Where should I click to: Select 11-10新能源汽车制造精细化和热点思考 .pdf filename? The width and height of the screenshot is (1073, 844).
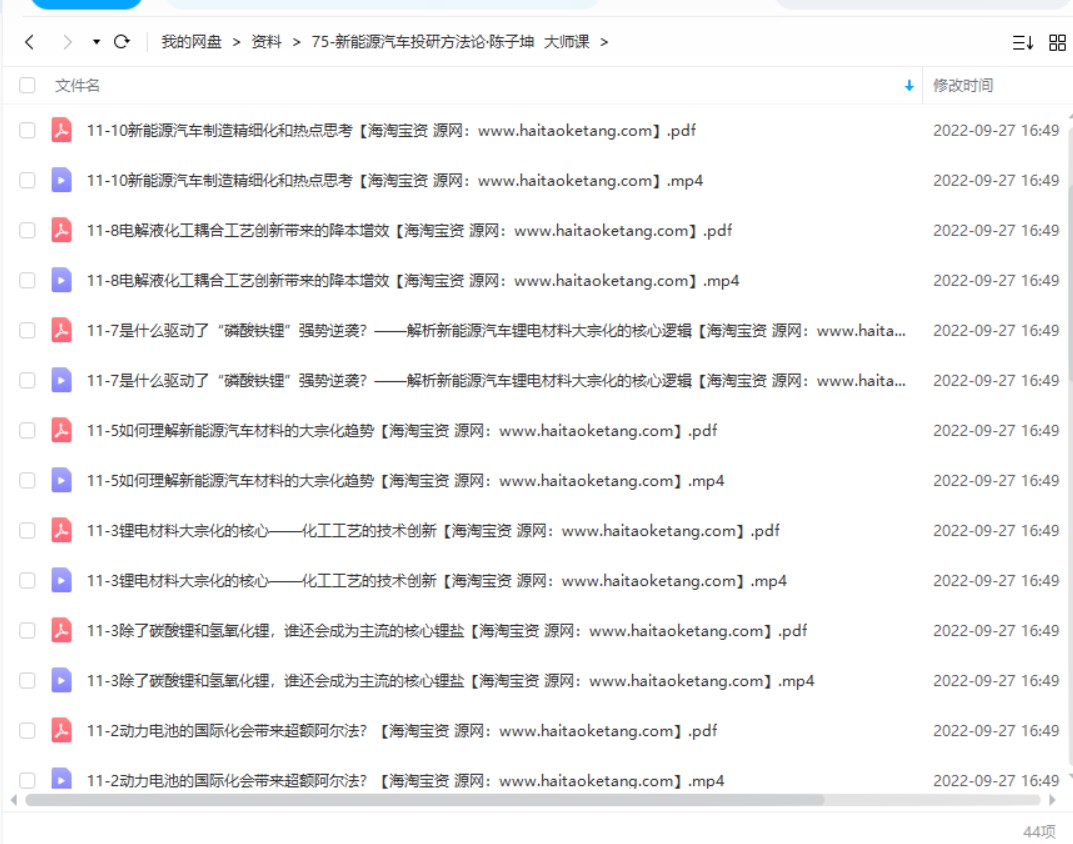[391, 130]
